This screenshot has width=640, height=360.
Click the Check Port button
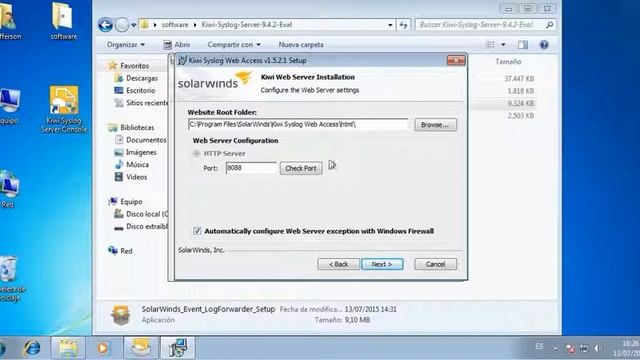coord(301,168)
